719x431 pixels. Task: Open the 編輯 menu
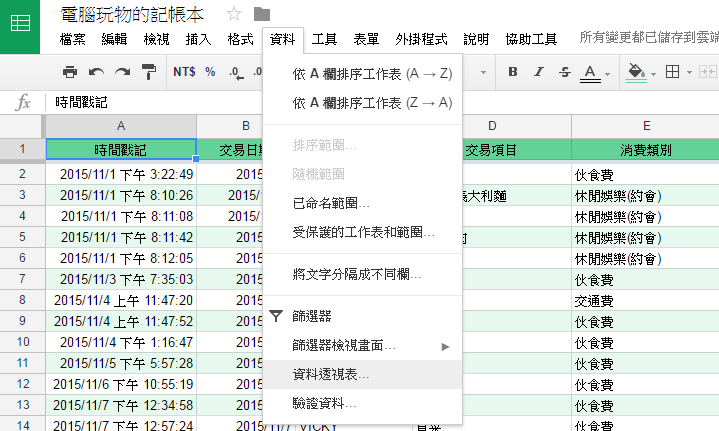tap(114, 39)
